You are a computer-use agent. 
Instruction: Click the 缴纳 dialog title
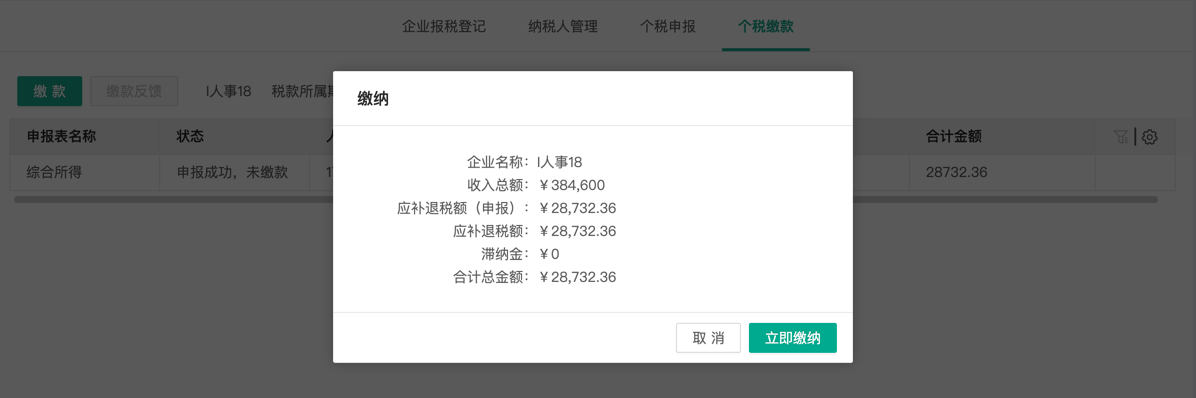coord(373,98)
